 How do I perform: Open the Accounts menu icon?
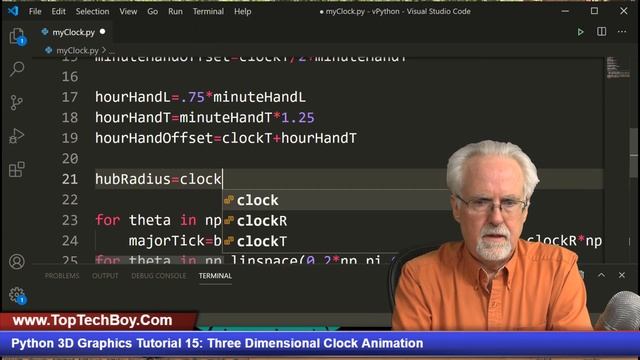pos(17,262)
